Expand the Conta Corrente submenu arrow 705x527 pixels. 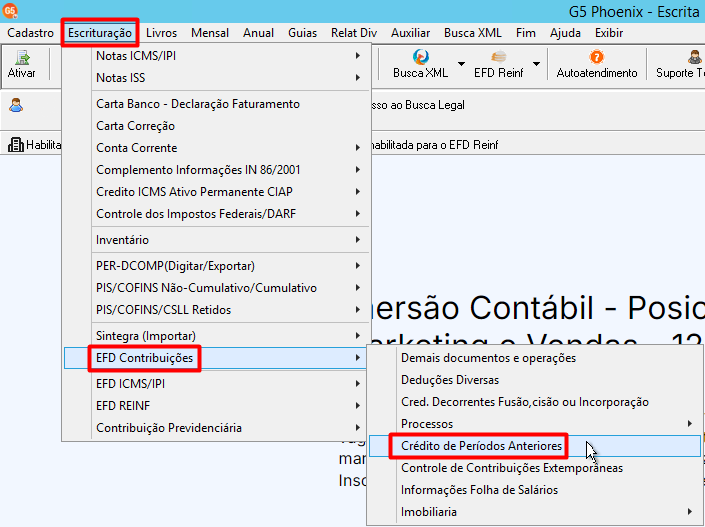(358, 147)
